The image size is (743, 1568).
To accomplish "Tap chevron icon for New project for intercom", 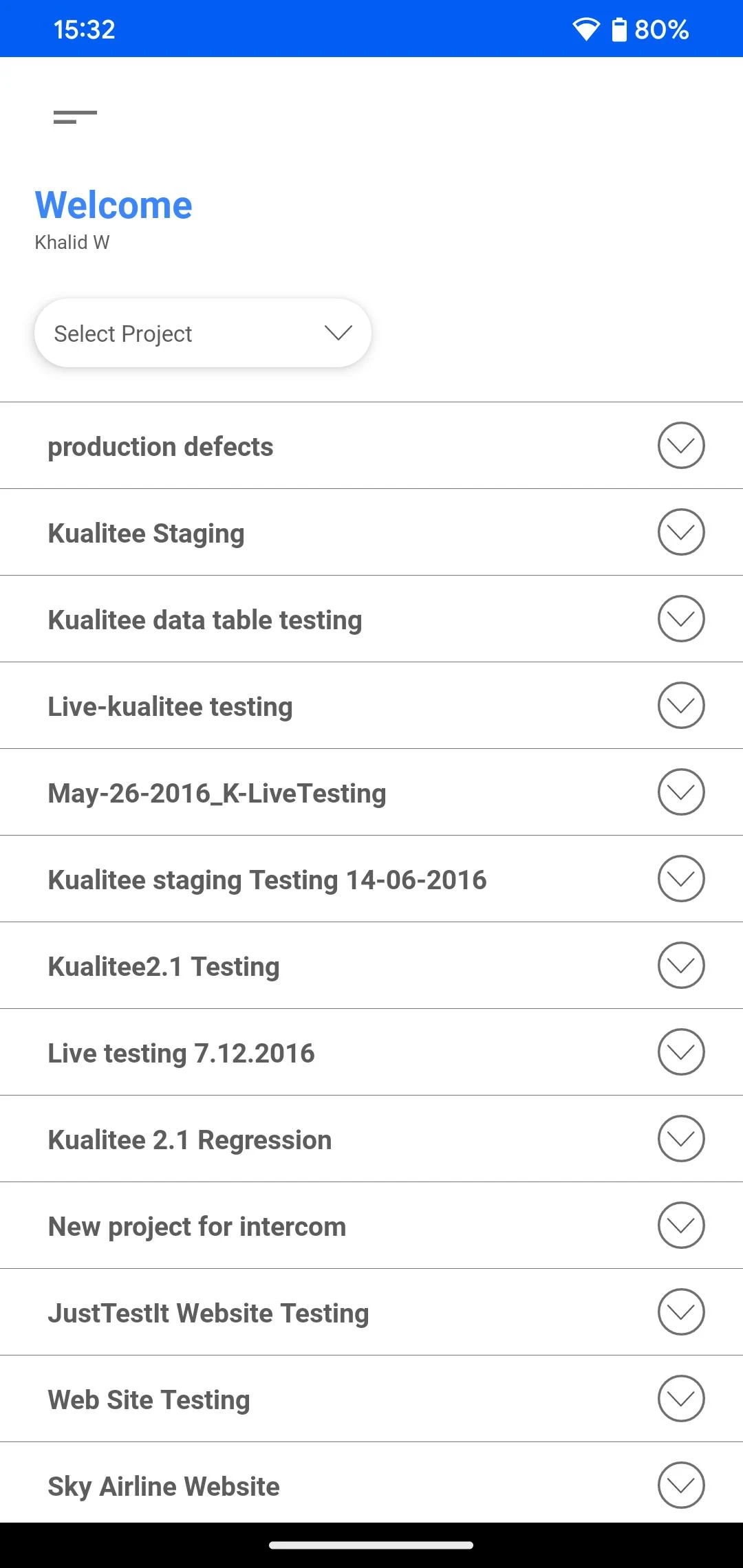I will click(x=681, y=1226).
